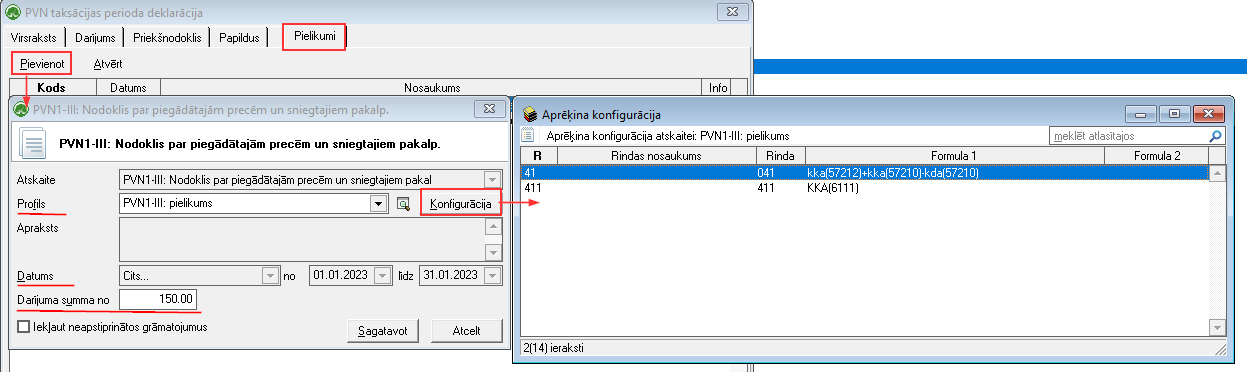This screenshot has width=1247, height=372.
Task: Click the Formula 2 column header
Action: pos(1156,156)
